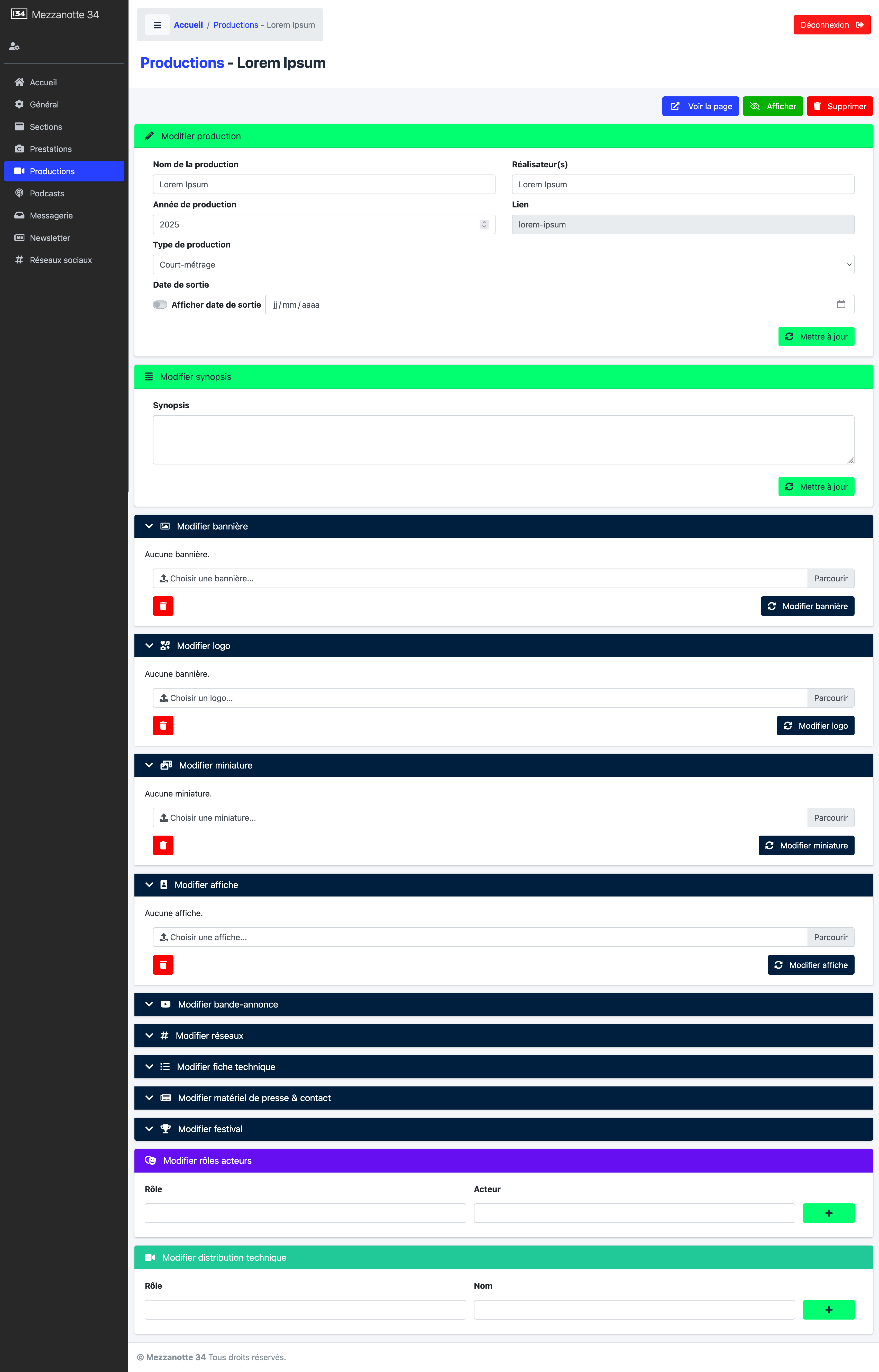Click the Modifier logo submit button
Viewport: 879px width, 1372px height.
click(815, 725)
